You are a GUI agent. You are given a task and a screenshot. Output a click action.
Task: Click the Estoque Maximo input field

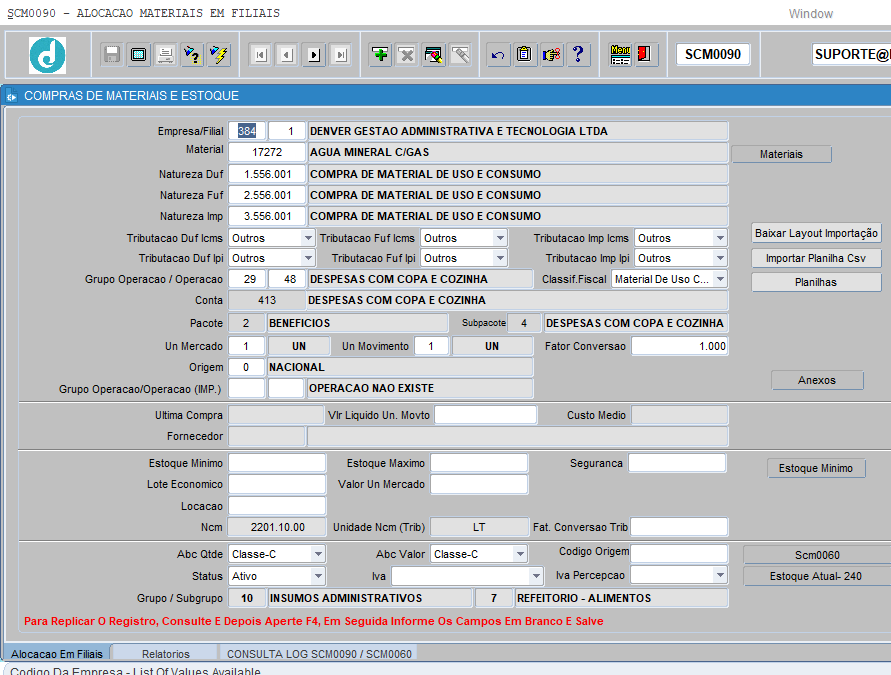click(479, 463)
